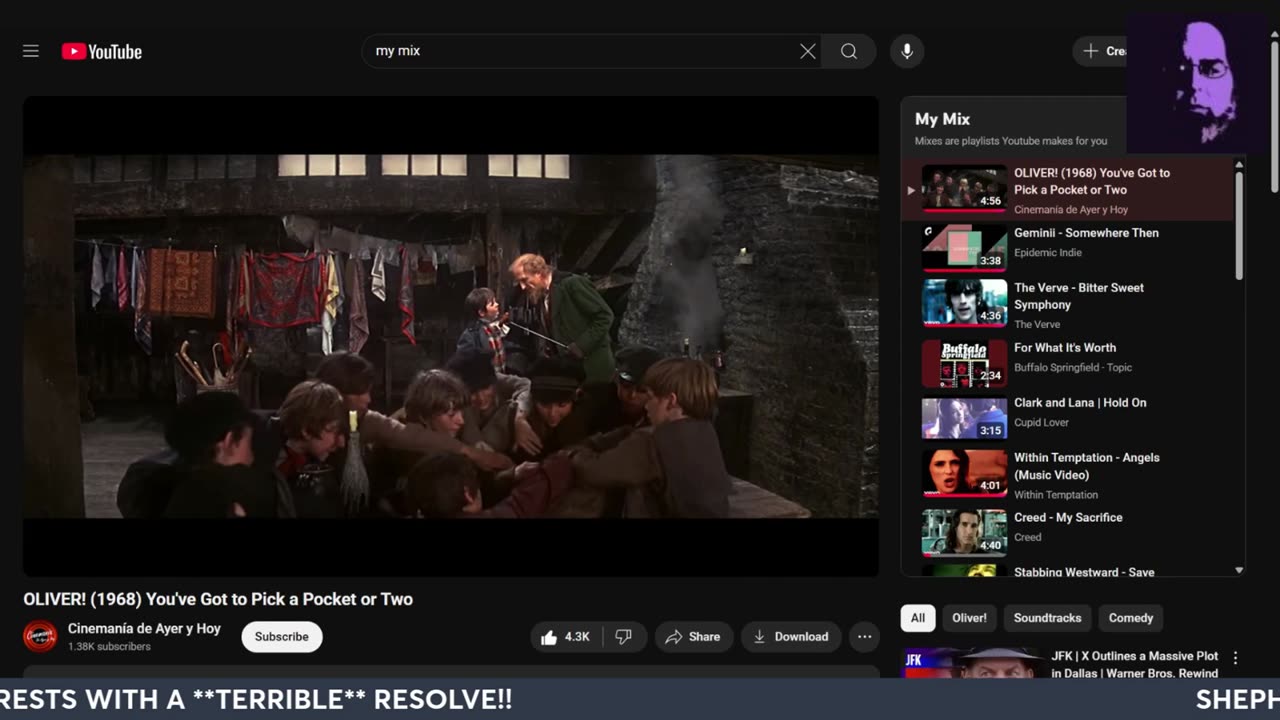1280x720 pixels.
Task: Share the Oliver video
Action: coord(693,636)
